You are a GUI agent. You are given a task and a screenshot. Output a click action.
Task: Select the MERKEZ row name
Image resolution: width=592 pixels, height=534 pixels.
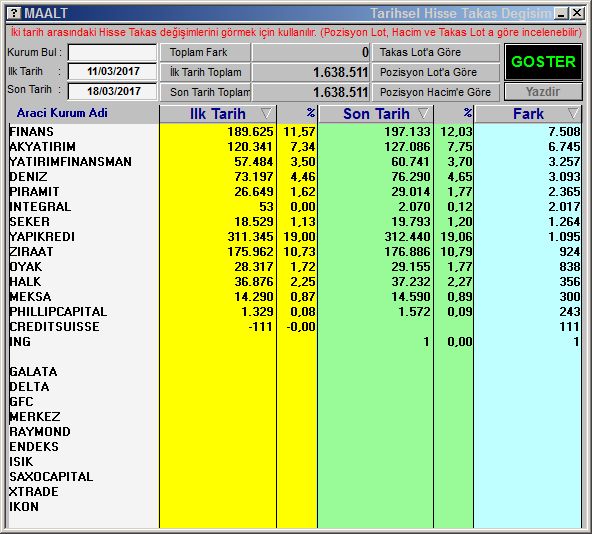[35, 417]
